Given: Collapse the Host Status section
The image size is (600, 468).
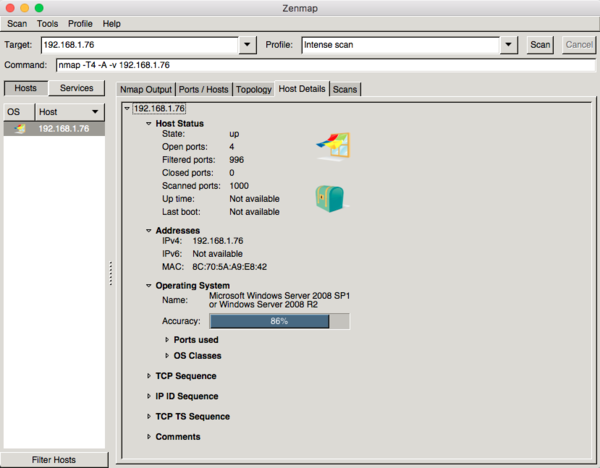Looking at the screenshot, I should pyautogui.click(x=148, y=124).
